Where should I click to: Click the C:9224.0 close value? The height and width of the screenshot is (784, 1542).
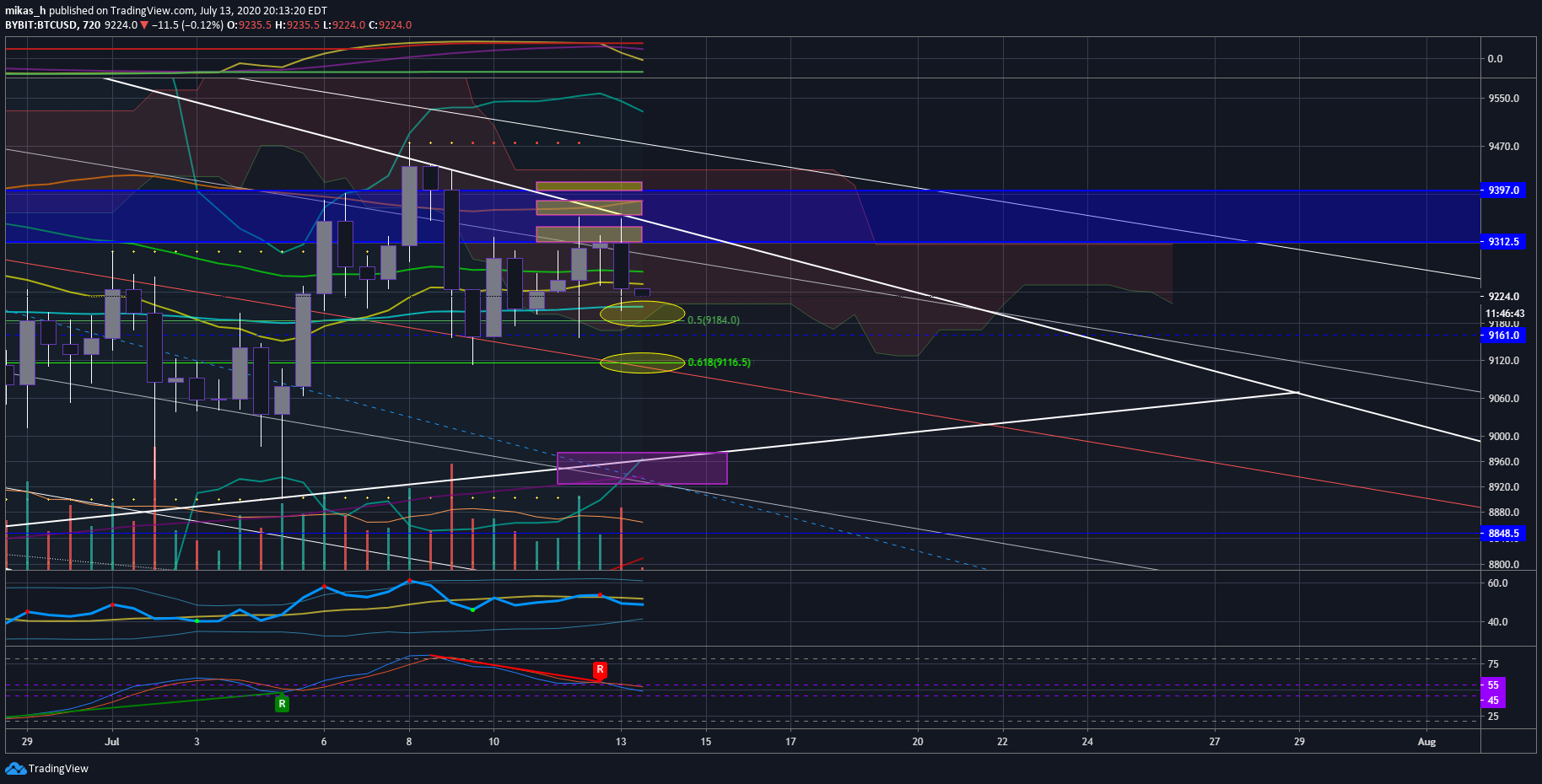click(x=390, y=25)
